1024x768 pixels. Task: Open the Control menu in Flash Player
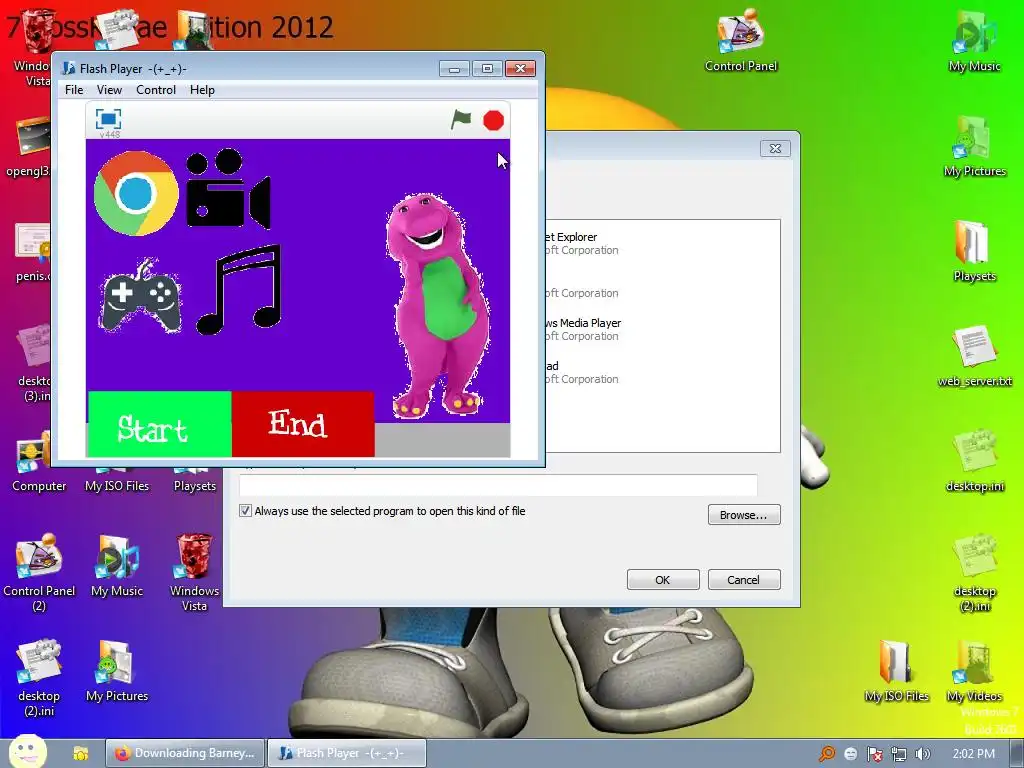point(155,90)
